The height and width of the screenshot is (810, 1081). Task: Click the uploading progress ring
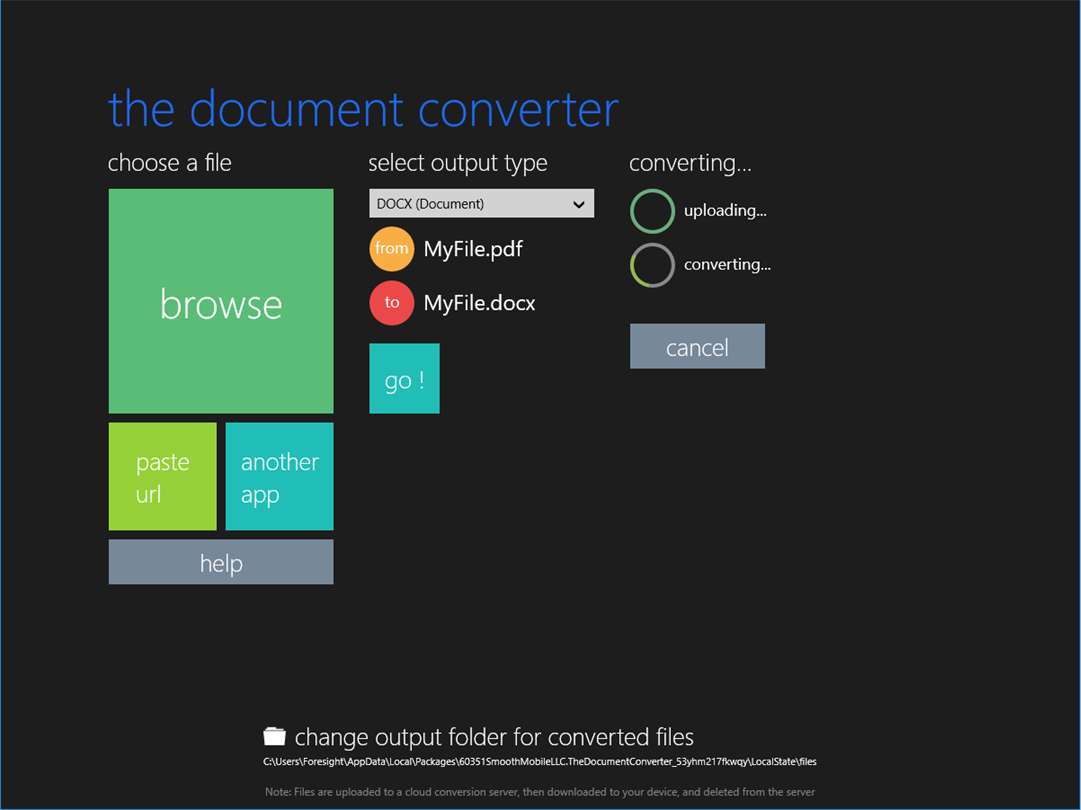652,211
